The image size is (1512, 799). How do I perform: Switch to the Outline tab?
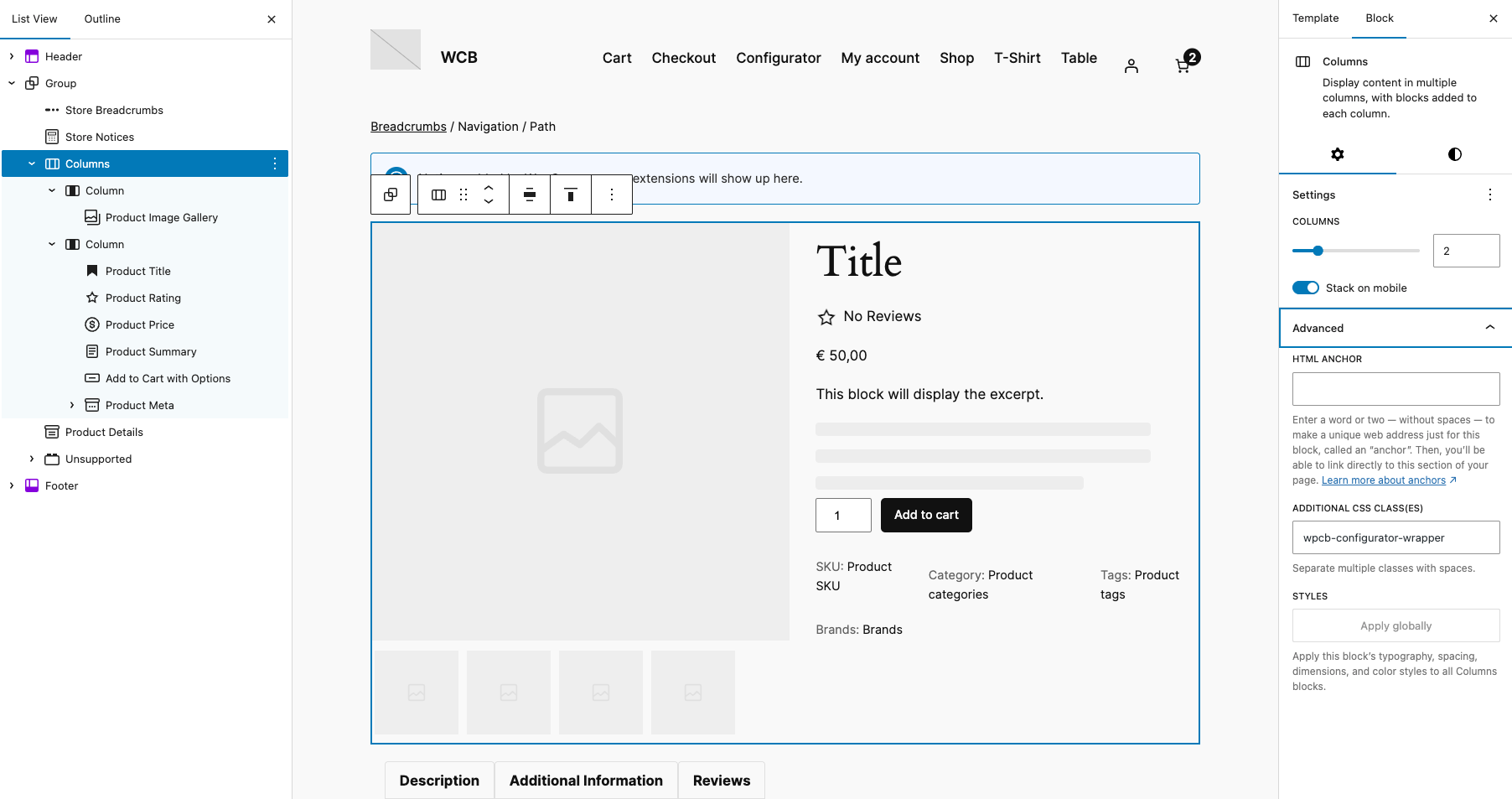pos(102,18)
